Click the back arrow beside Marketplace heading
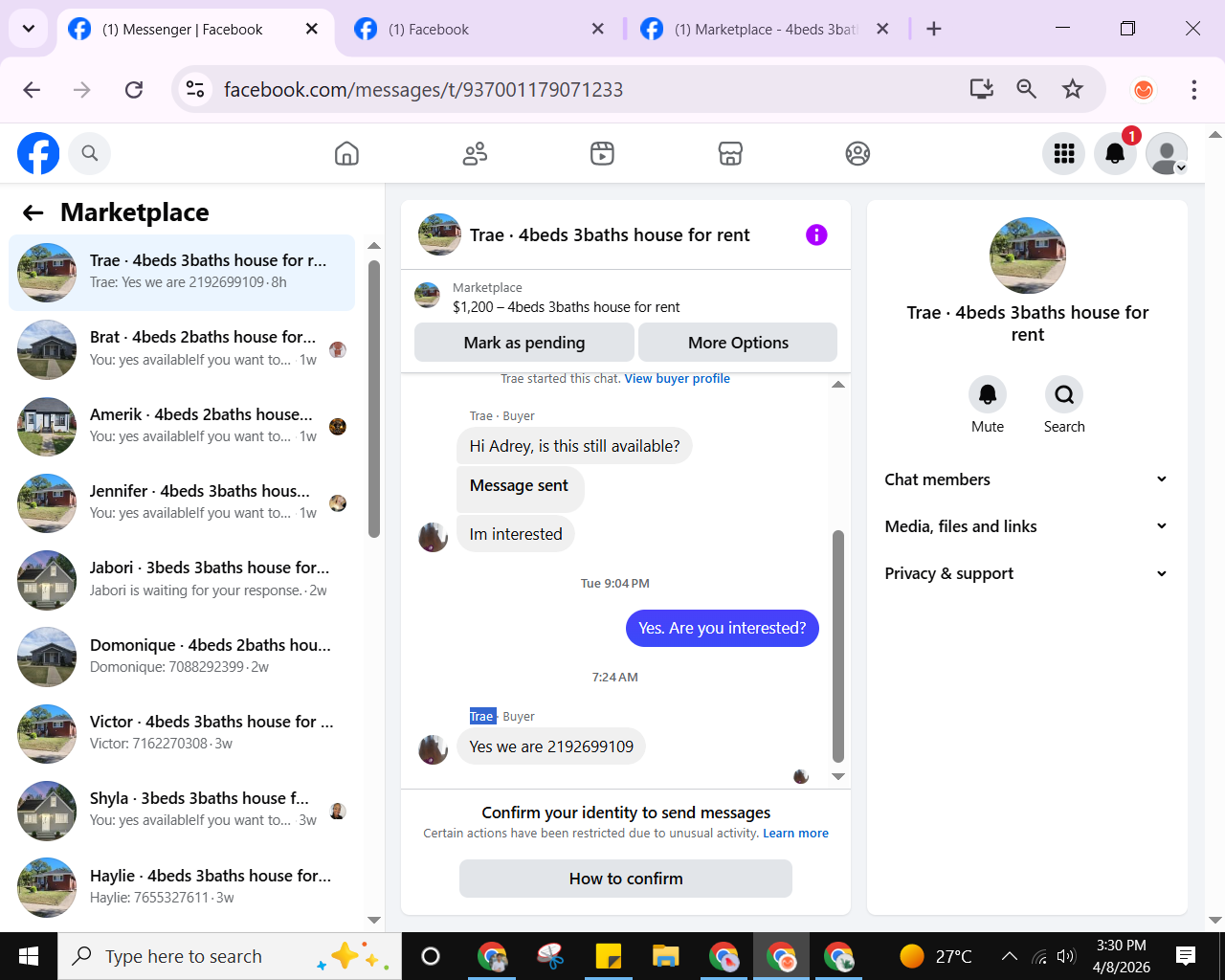 click(x=33, y=212)
